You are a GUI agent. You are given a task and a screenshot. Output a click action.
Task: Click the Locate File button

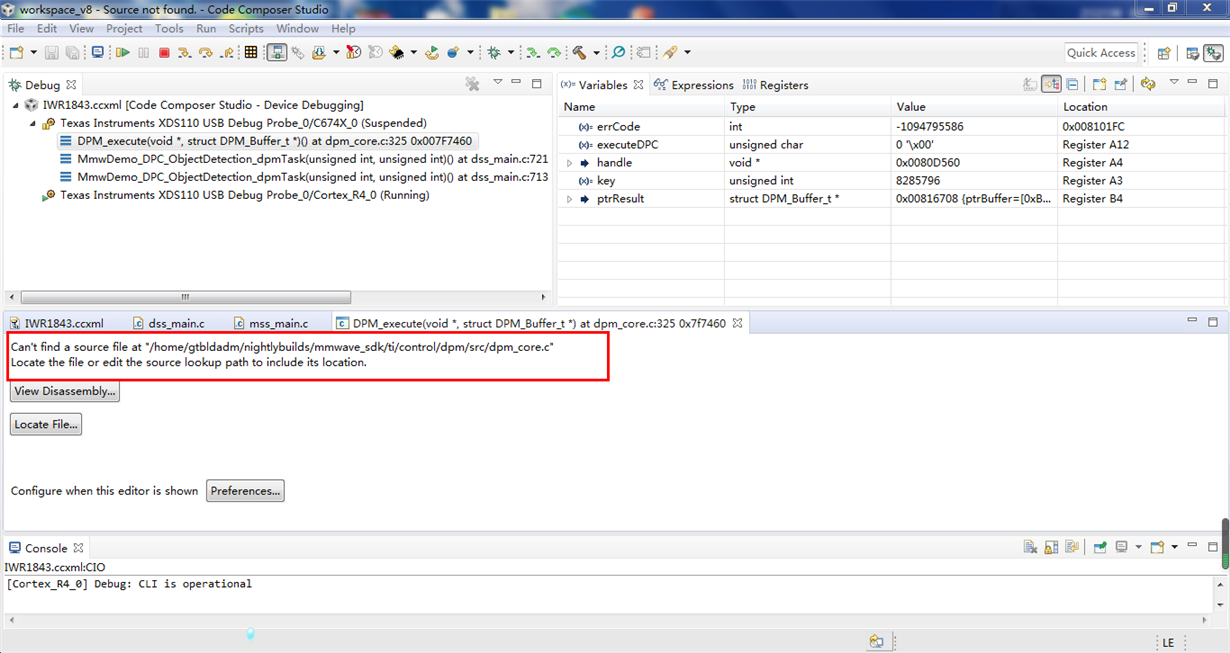pos(46,424)
